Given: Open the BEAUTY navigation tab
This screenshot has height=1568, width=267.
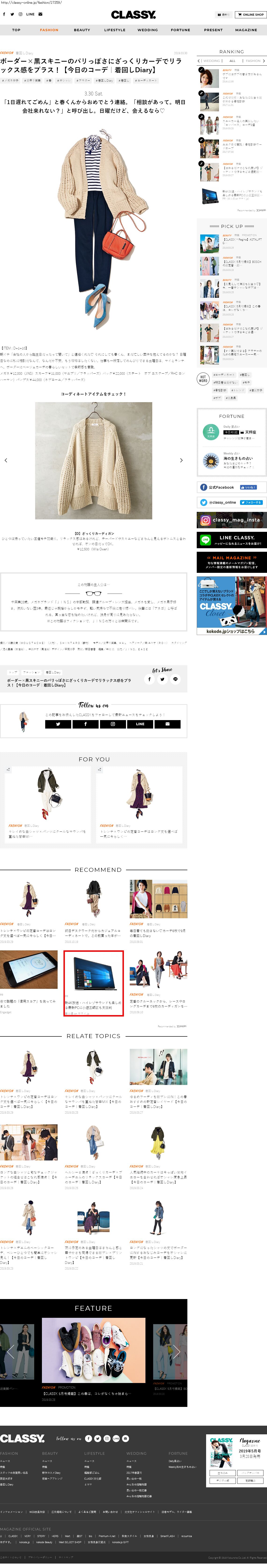Looking at the screenshot, I should pos(82,30).
